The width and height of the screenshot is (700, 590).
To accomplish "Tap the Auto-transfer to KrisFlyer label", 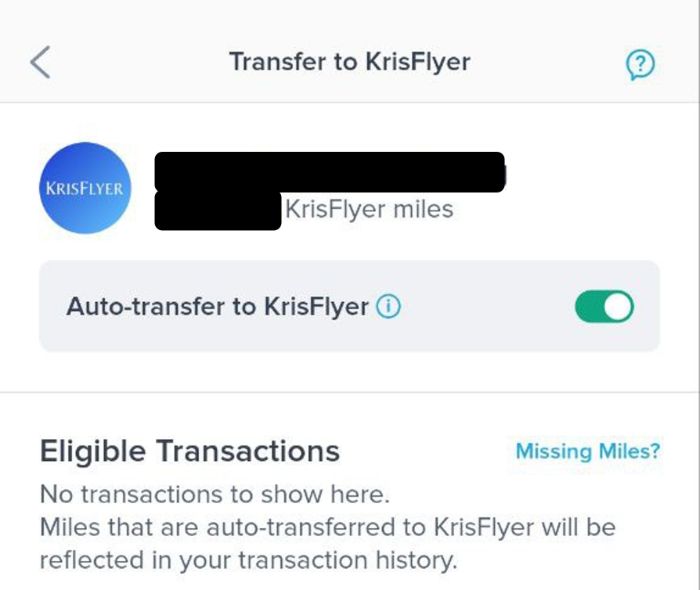I will click(x=217, y=307).
